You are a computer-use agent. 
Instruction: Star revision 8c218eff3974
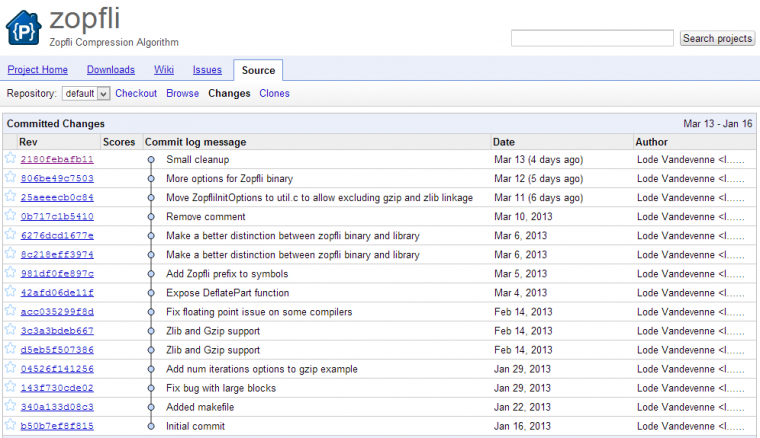tap(10, 253)
